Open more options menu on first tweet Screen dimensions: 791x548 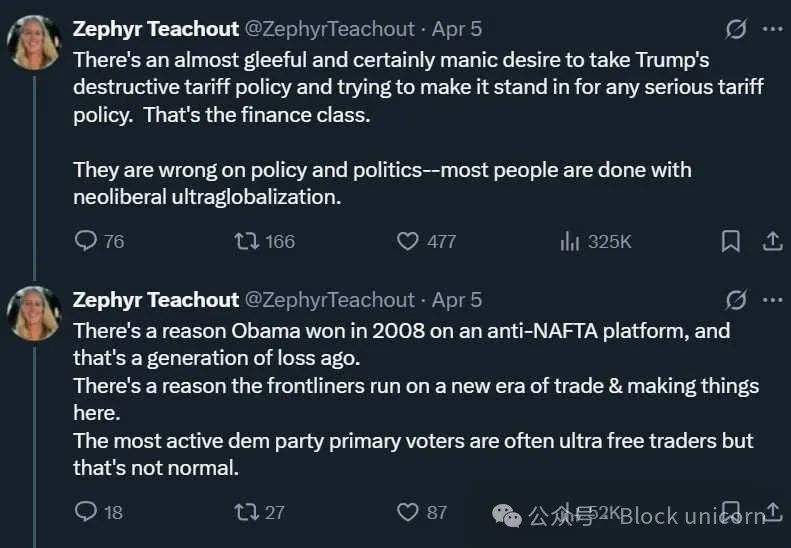tap(772, 30)
